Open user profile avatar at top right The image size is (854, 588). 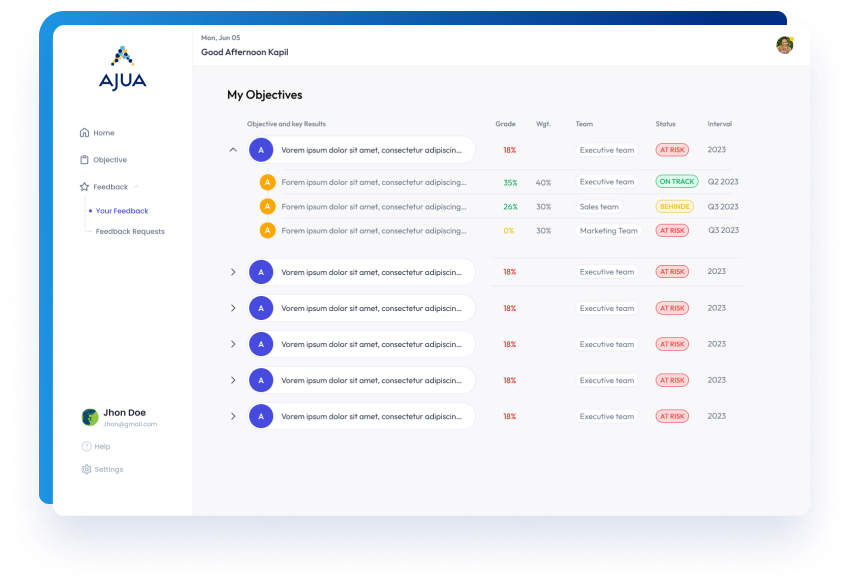click(x=784, y=45)
